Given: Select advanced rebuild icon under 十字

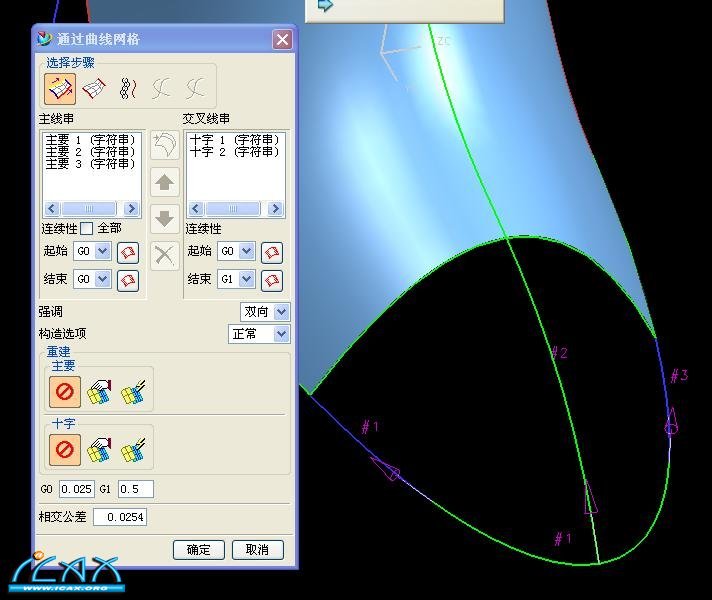Looking at the screenshot, I should click(133, 450).
